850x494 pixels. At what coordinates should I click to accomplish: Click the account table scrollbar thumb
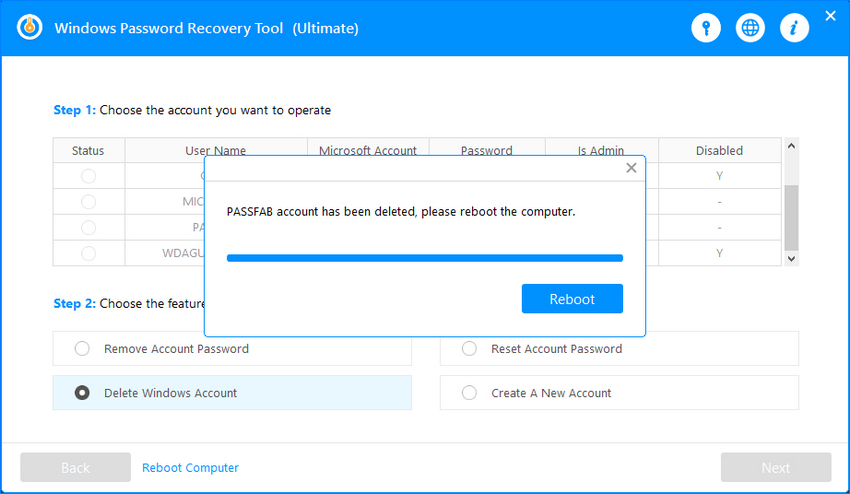pyautogui.click(x=791, y=218)
